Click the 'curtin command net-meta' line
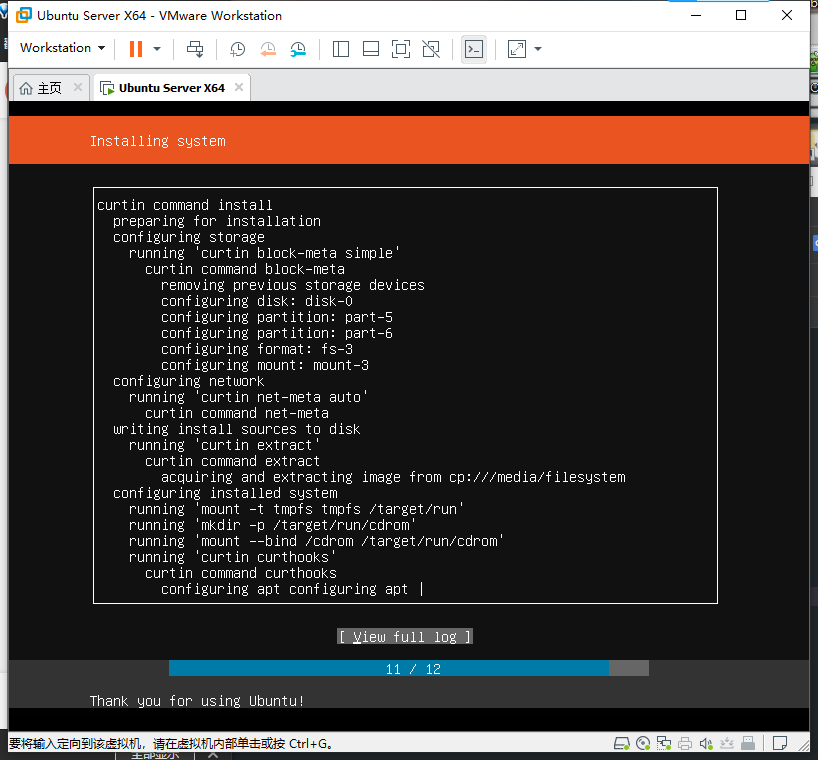 pyautogui.click(x=237, y=413)
